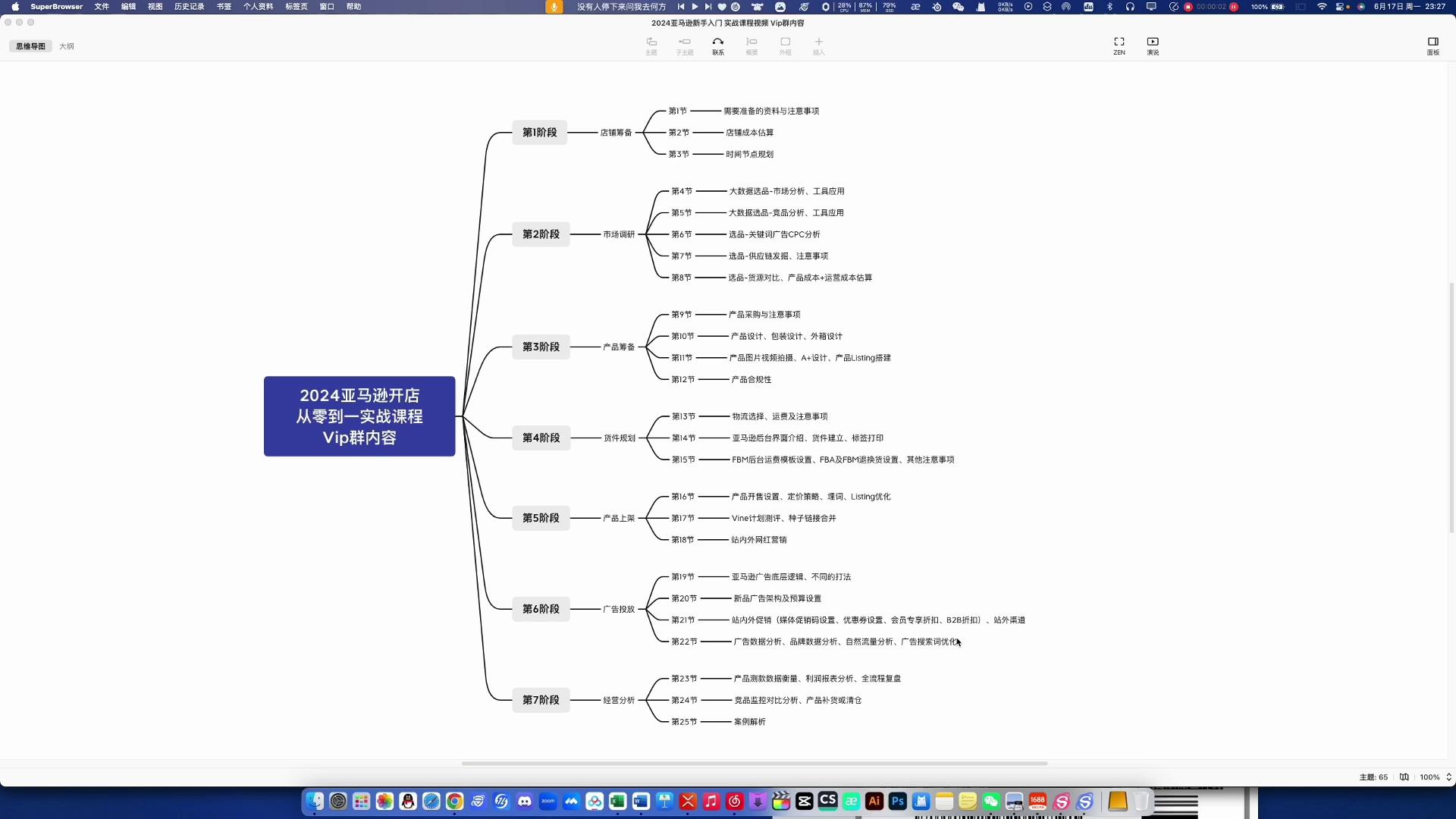
Task: Click the vertical scrollbar on the right
Action: tap(1451, 408)
